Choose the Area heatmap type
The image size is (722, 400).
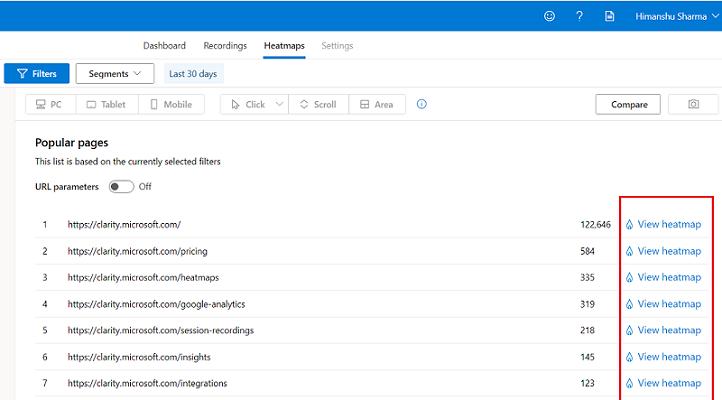(x=377, y=104)
